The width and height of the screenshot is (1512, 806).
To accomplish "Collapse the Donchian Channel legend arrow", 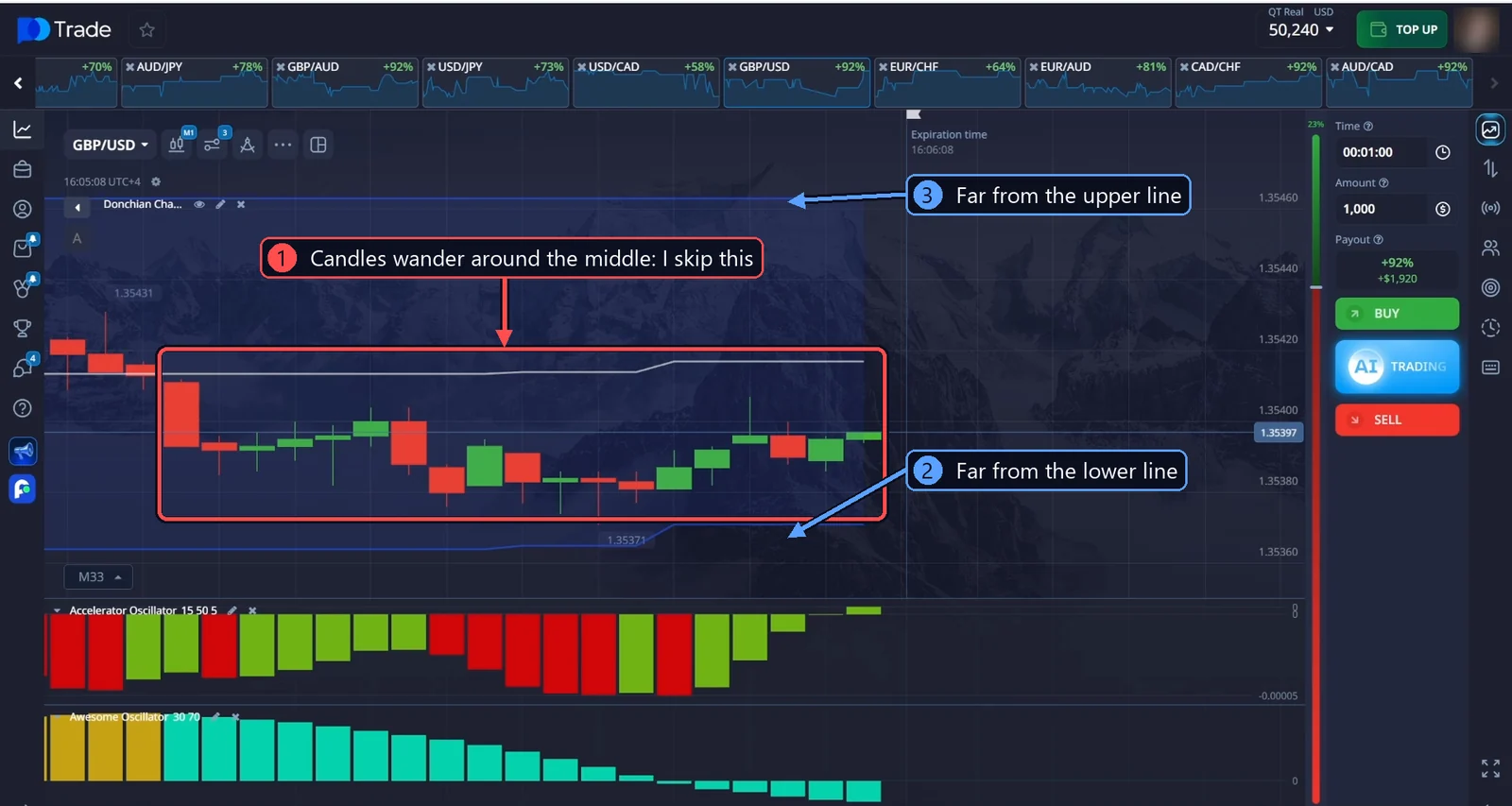I will tap(77, 207).
